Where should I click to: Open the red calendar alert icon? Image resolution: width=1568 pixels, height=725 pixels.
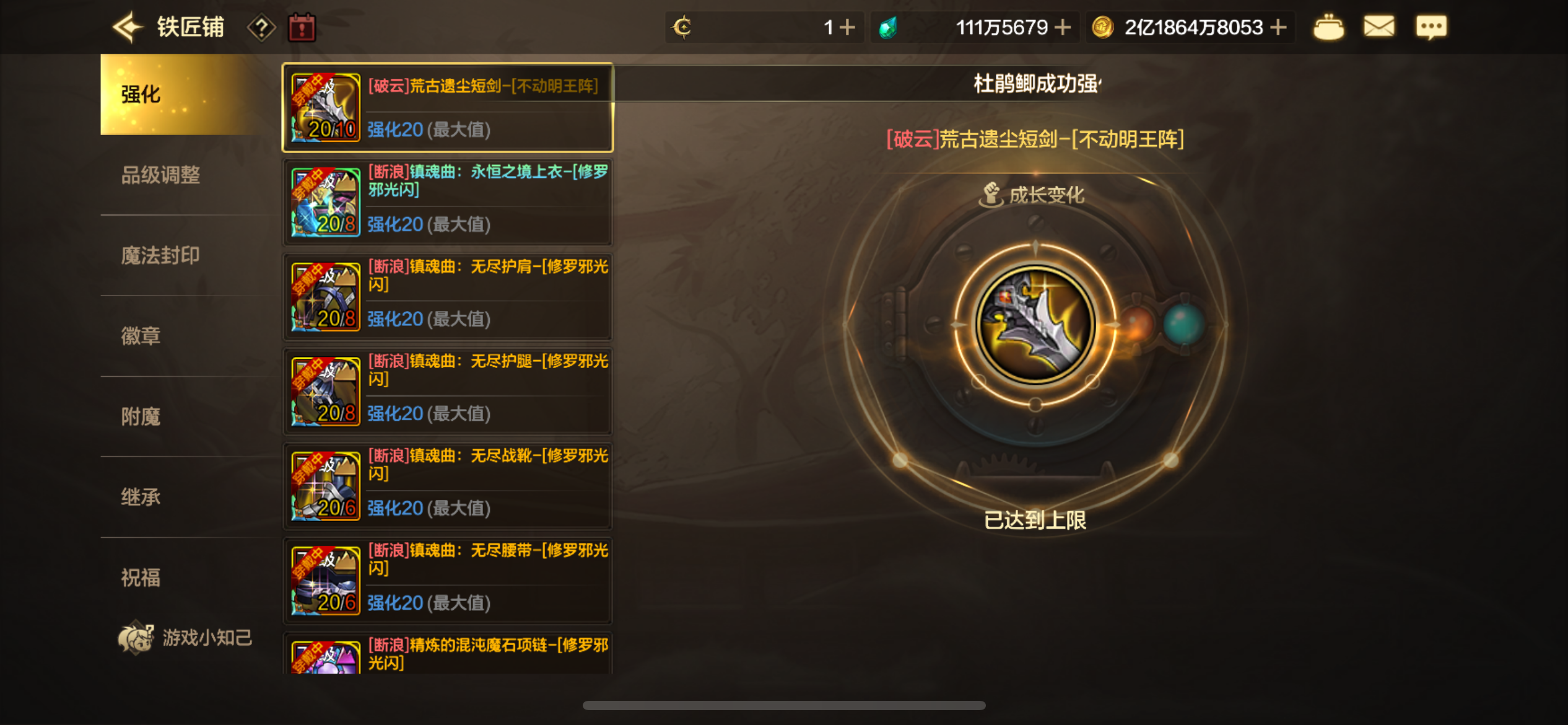coord(302,28)
